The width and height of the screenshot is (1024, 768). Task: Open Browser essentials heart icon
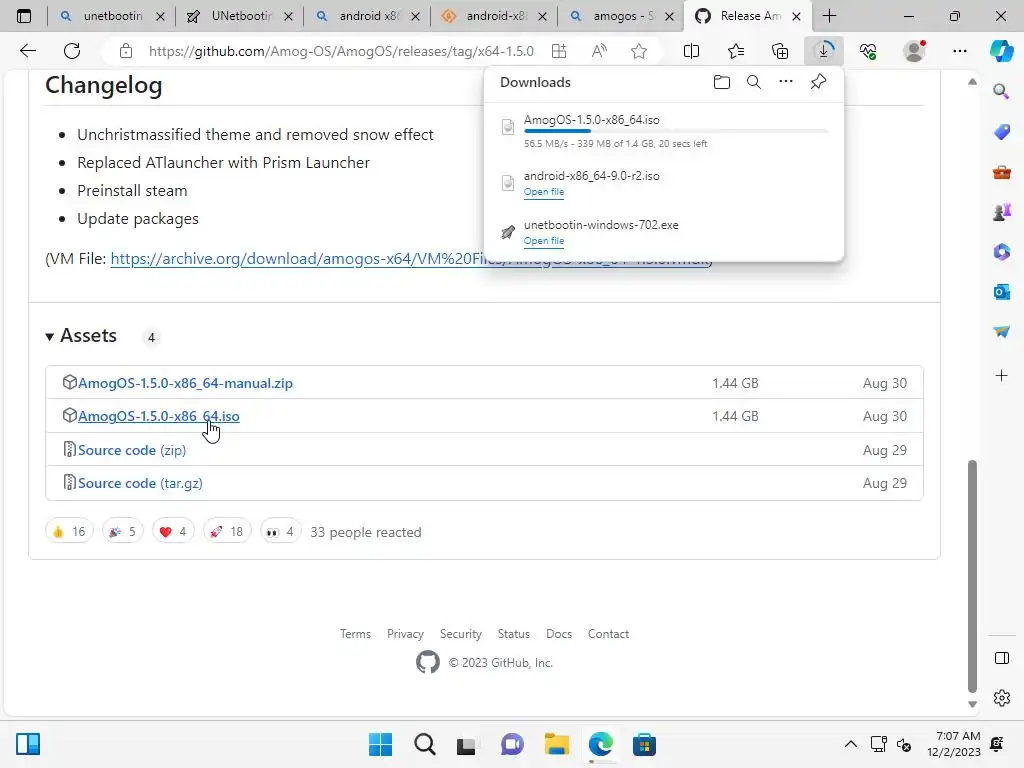868,51
